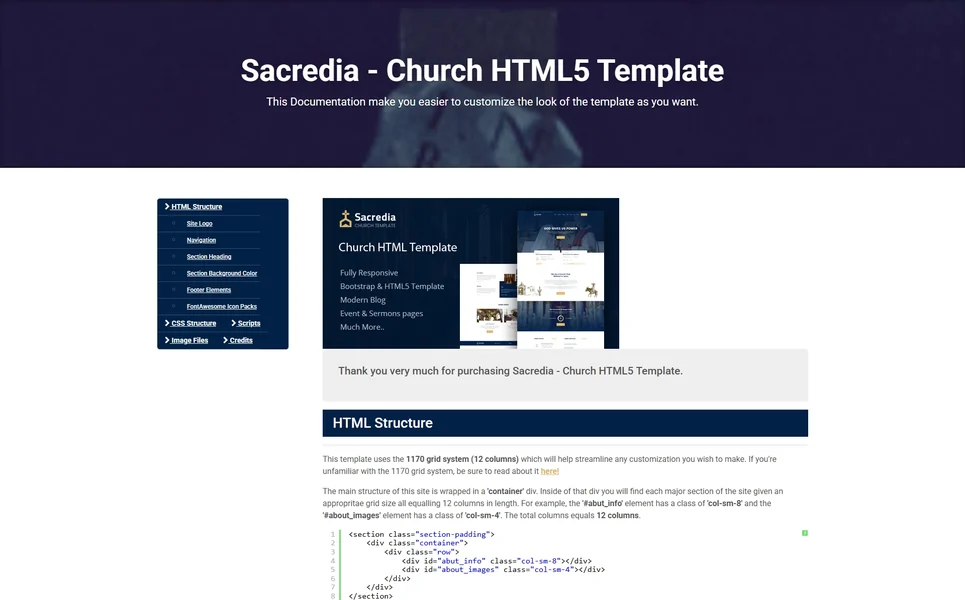The image size is (965, 600).
Task: Click the HTML Structure section heading bar
Action: point(564,423)
